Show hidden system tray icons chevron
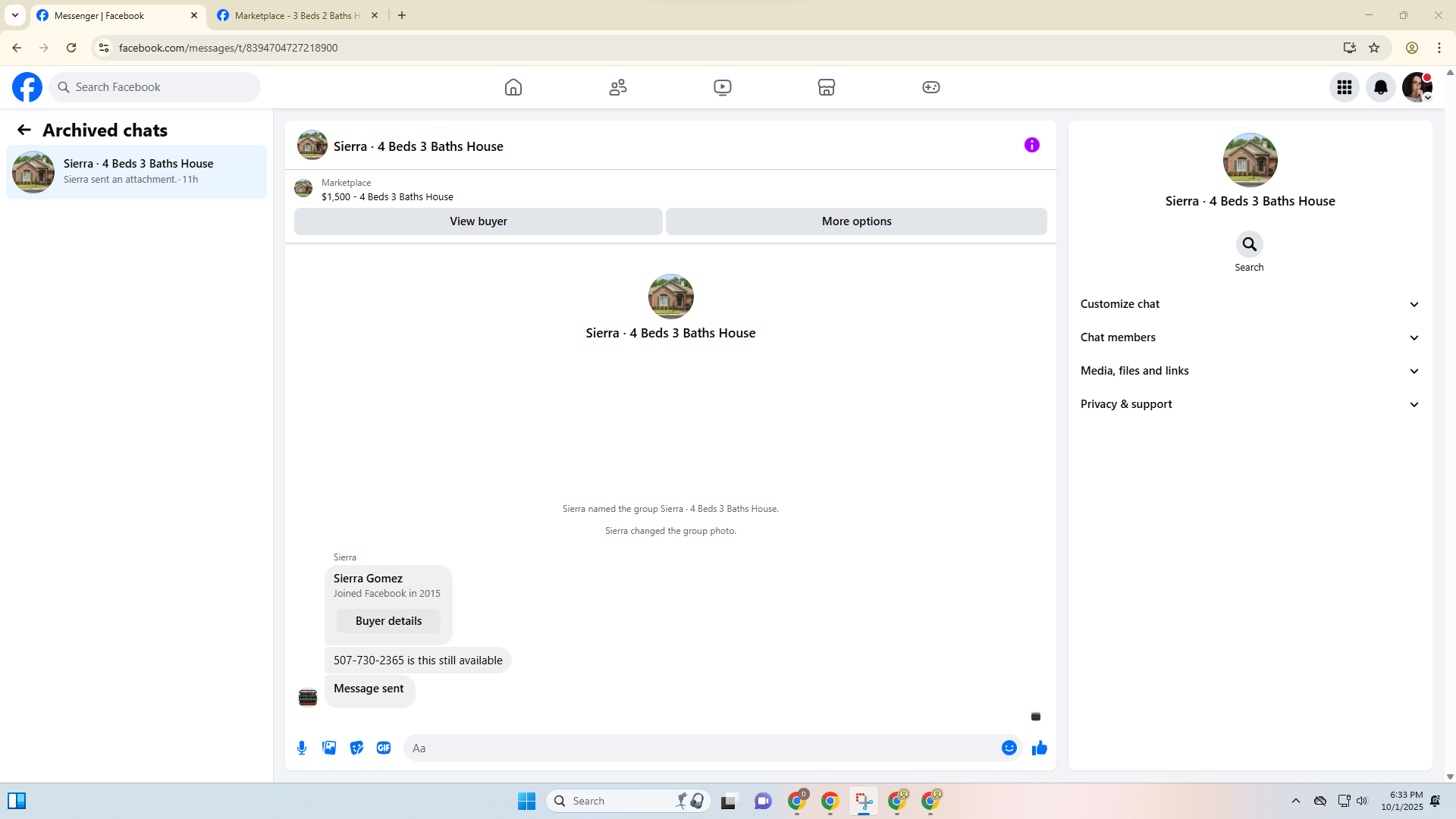Image resolution: width=1456 pixels, height=819 pixels. tap(1296, 801)
